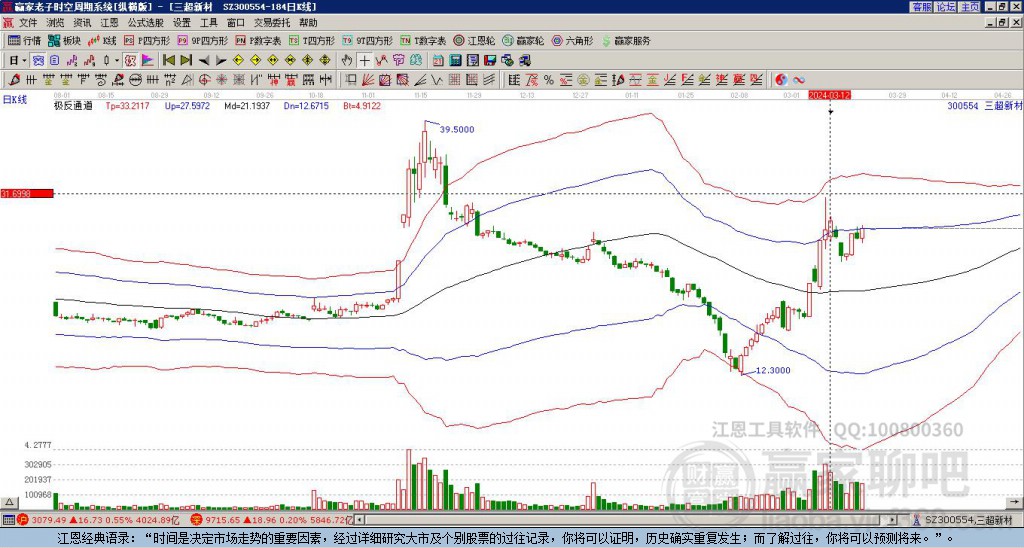Step chart right with black arrow
This screenshot has height=548, width=1024.
[221, 61]
